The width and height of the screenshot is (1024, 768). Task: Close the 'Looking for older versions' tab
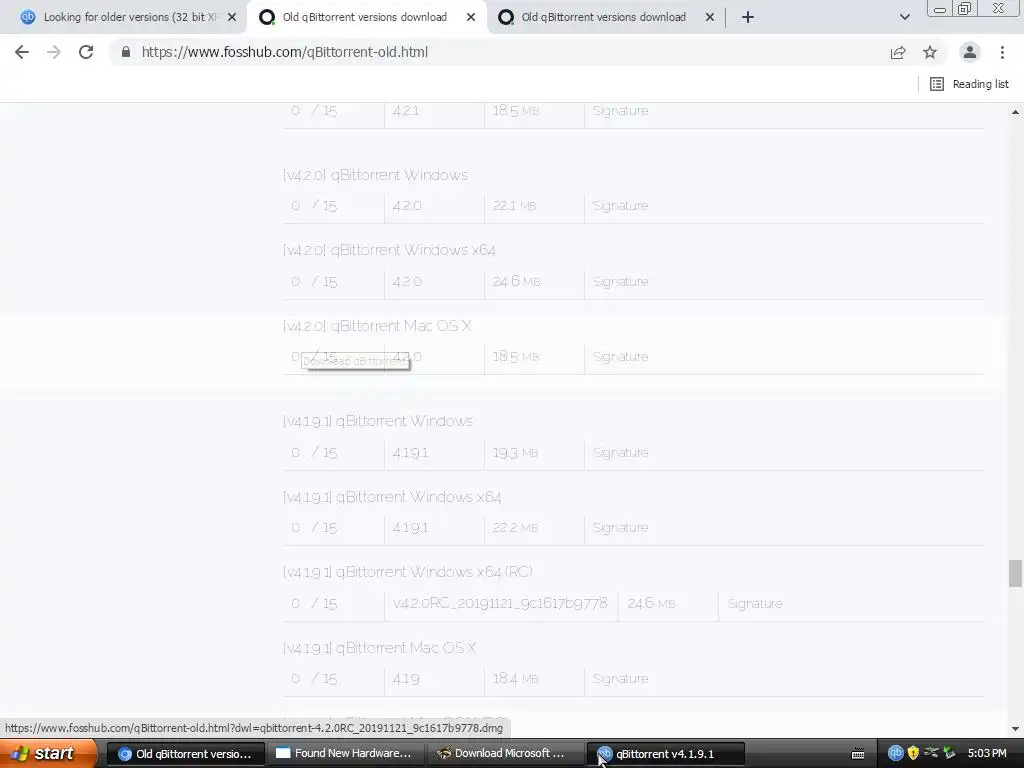(x=232, y=17)
